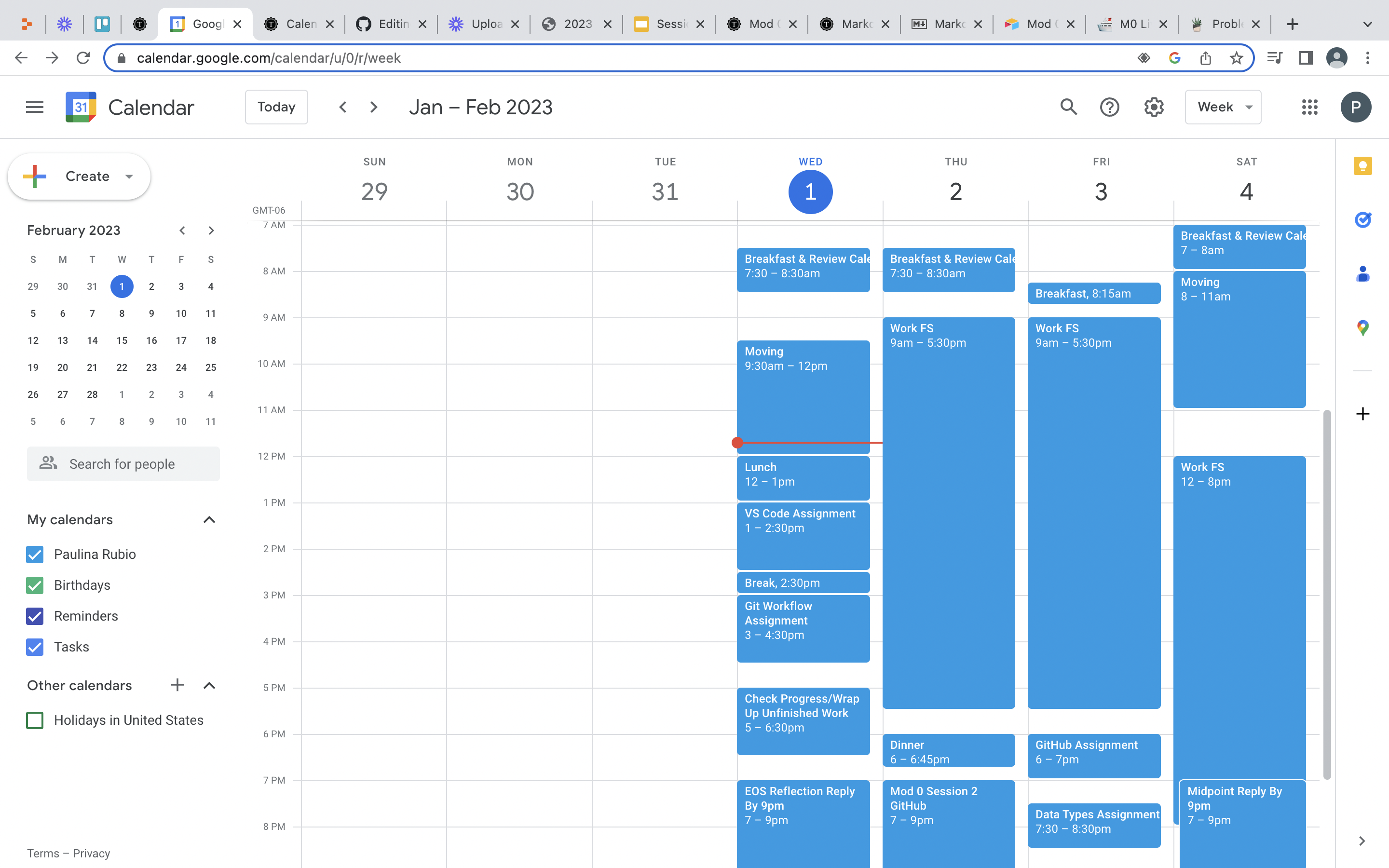The height and width of the screenshot is (868, 1389).
Task: Open the Settings menu gear icon
Action: pyautogui.click(x=1154, y=107)
